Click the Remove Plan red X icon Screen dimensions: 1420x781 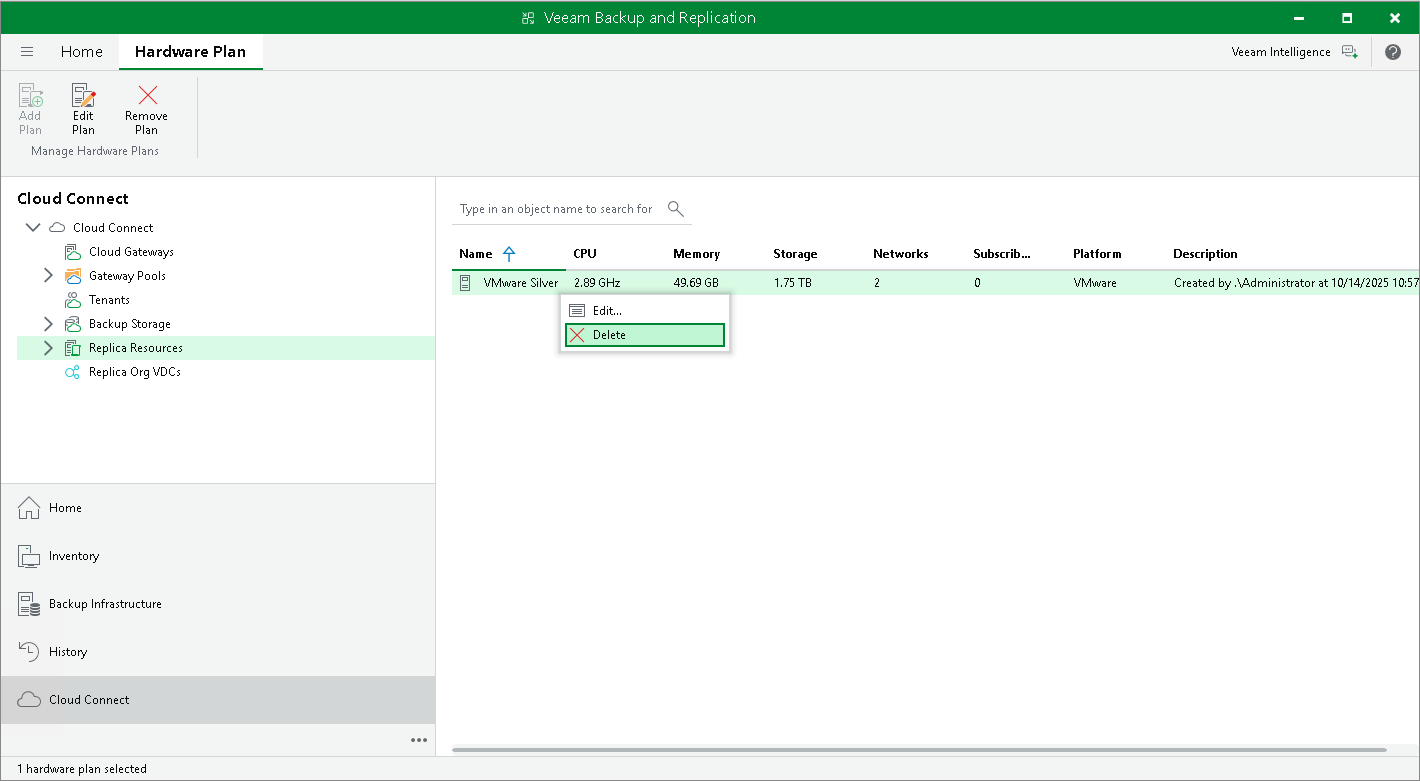pos(148,95)
